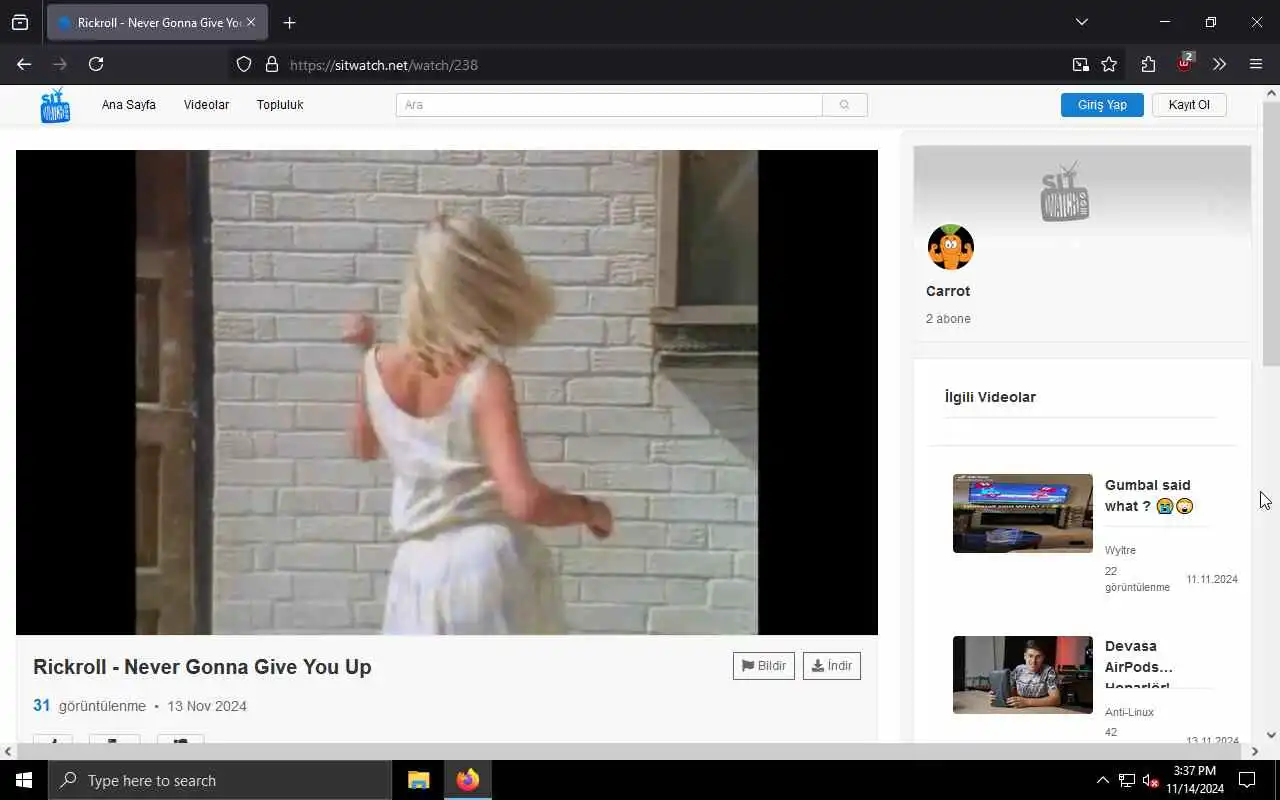Click the Kayıt Ol button

point(1189,105)
